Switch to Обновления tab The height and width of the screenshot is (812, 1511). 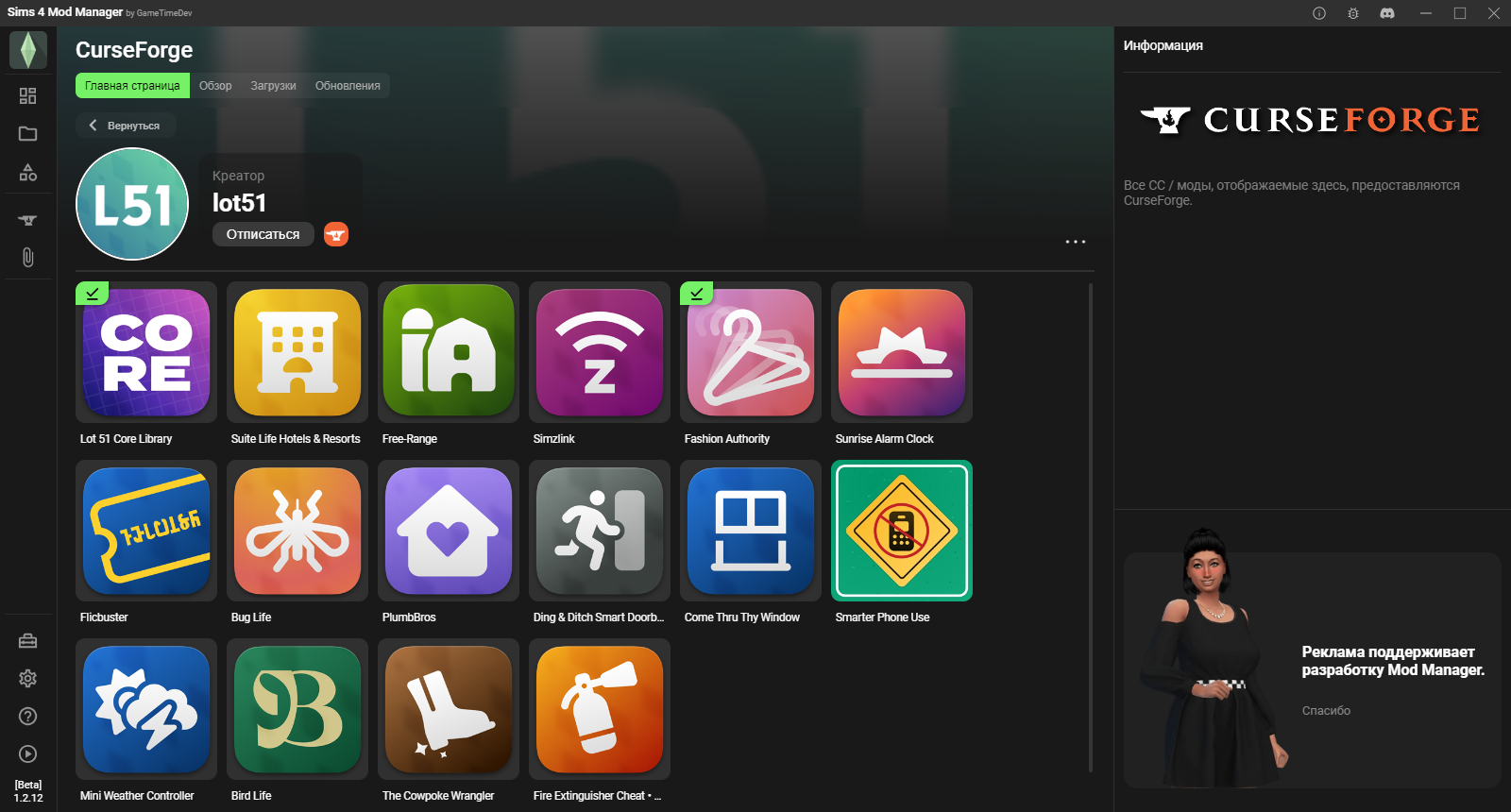click(x=348, y=86)
